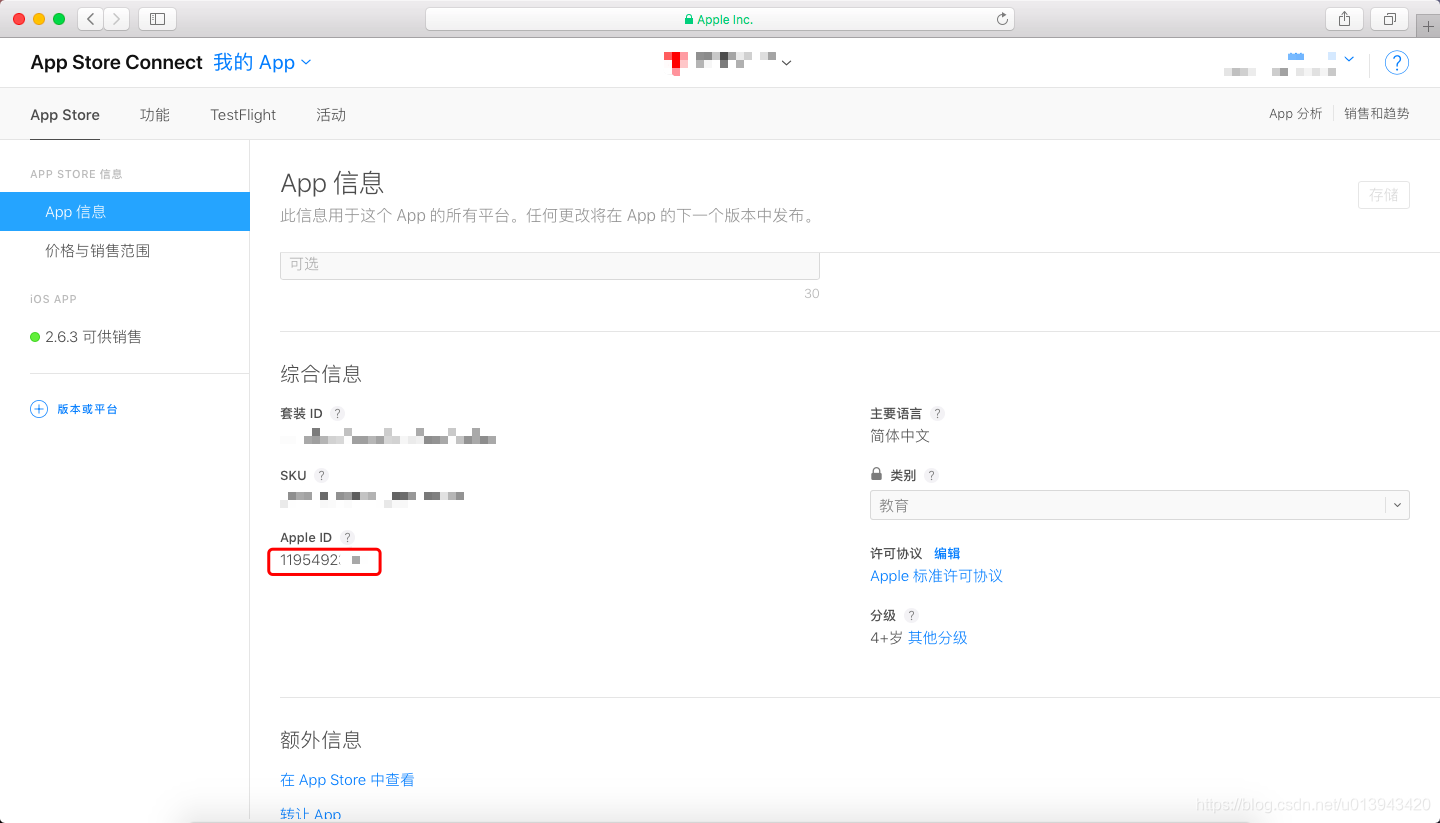Image resolution: width=1440 pixels, height=823 pixels.
Task: Open the Safari share button
Action: 1344,18
